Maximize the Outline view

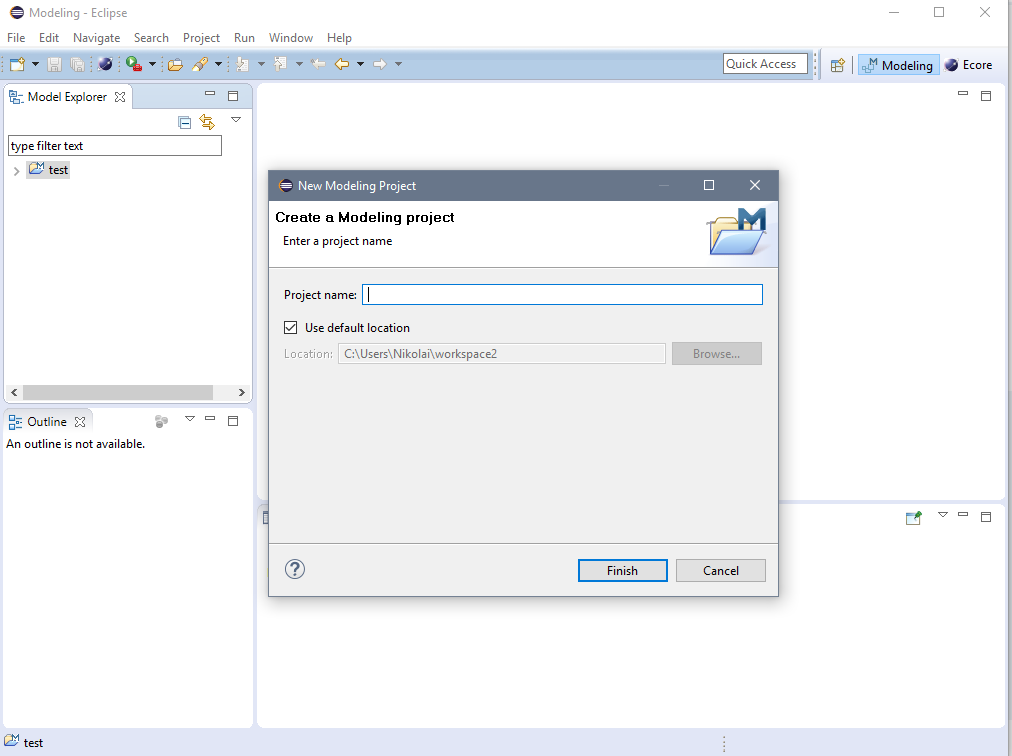pyautogui.click(x=233, y=421)
